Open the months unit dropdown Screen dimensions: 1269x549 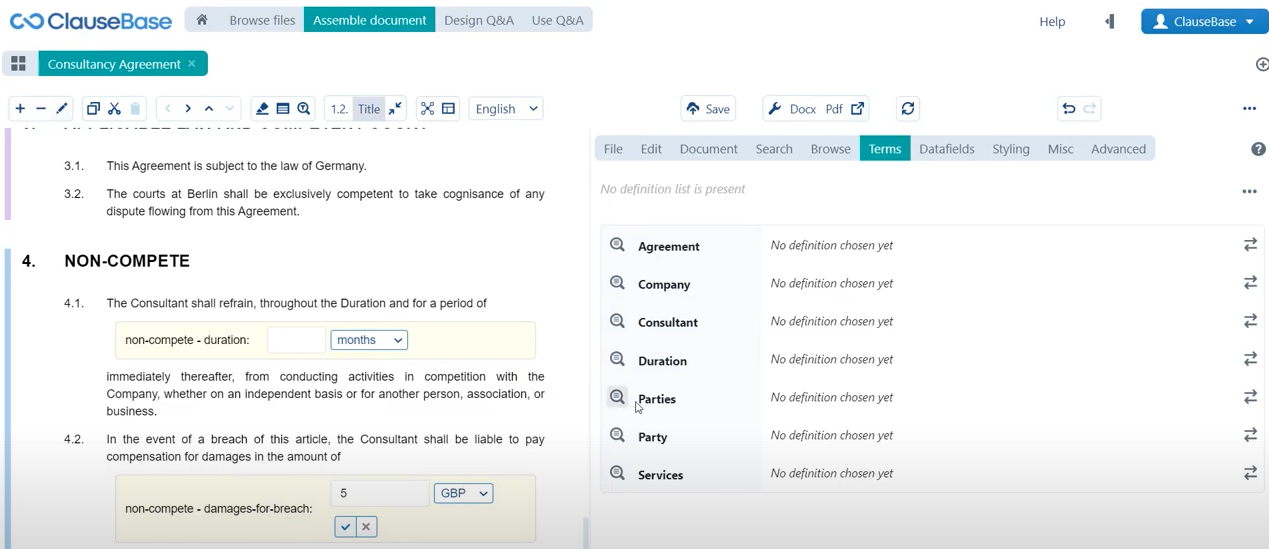pos(369,340)
